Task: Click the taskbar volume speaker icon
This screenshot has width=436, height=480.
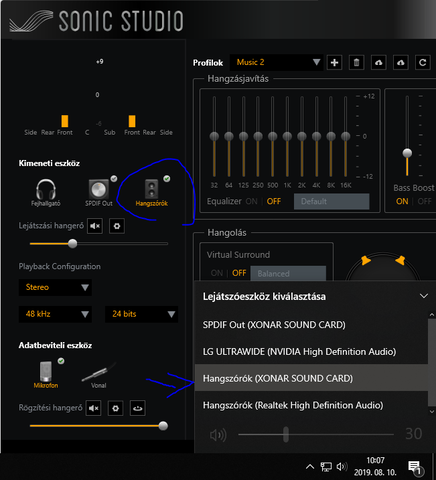Action: pos(342,467)
